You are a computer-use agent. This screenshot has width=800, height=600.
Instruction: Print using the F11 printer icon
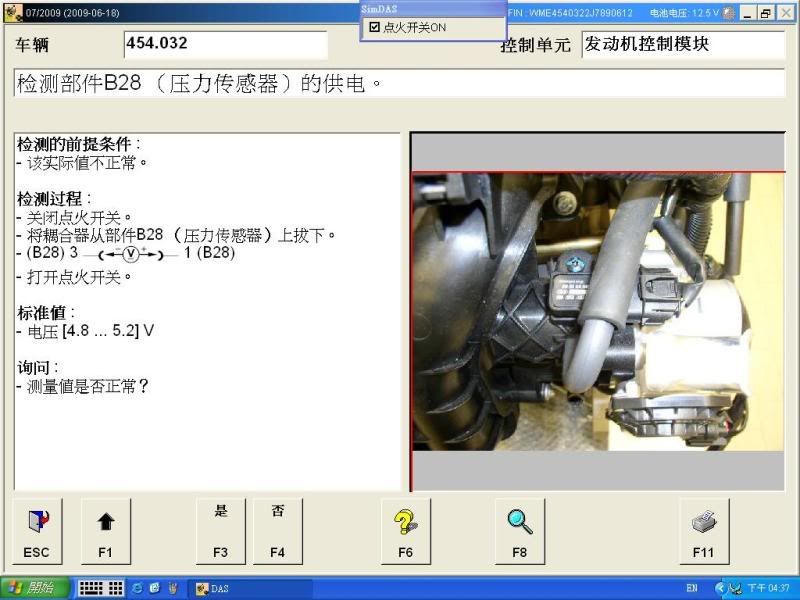point(704,531)
